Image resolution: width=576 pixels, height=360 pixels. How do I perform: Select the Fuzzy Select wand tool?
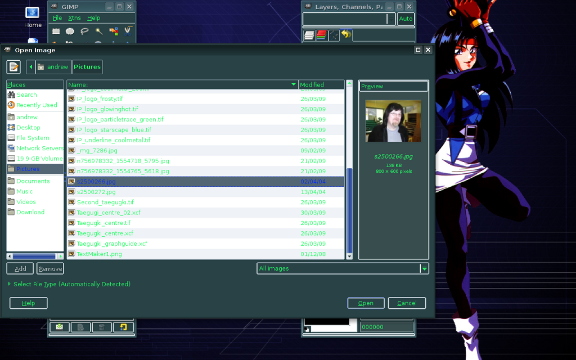click(x=99, y=31)
